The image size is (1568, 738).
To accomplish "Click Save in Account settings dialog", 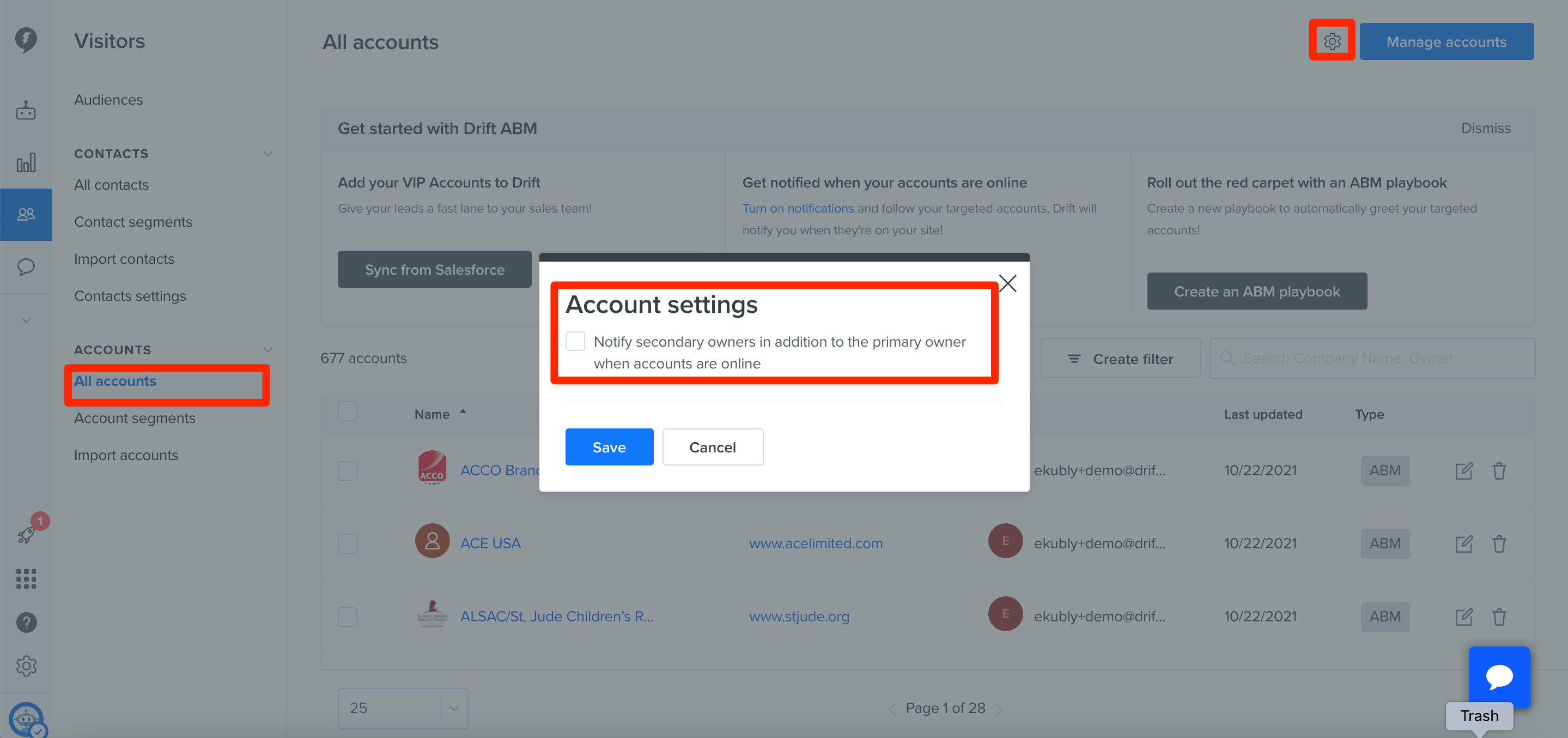I will (x=609, y=447).
